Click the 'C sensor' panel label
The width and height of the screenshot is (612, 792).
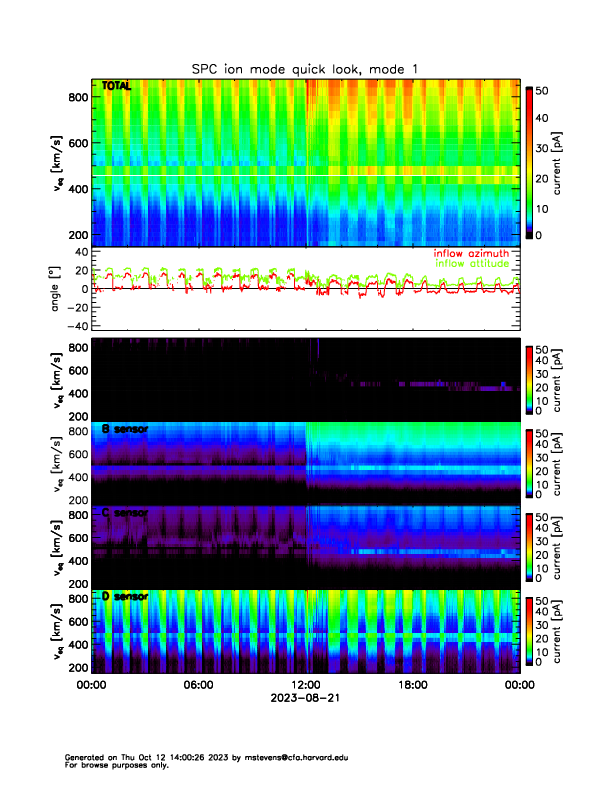tap(125, 513)
